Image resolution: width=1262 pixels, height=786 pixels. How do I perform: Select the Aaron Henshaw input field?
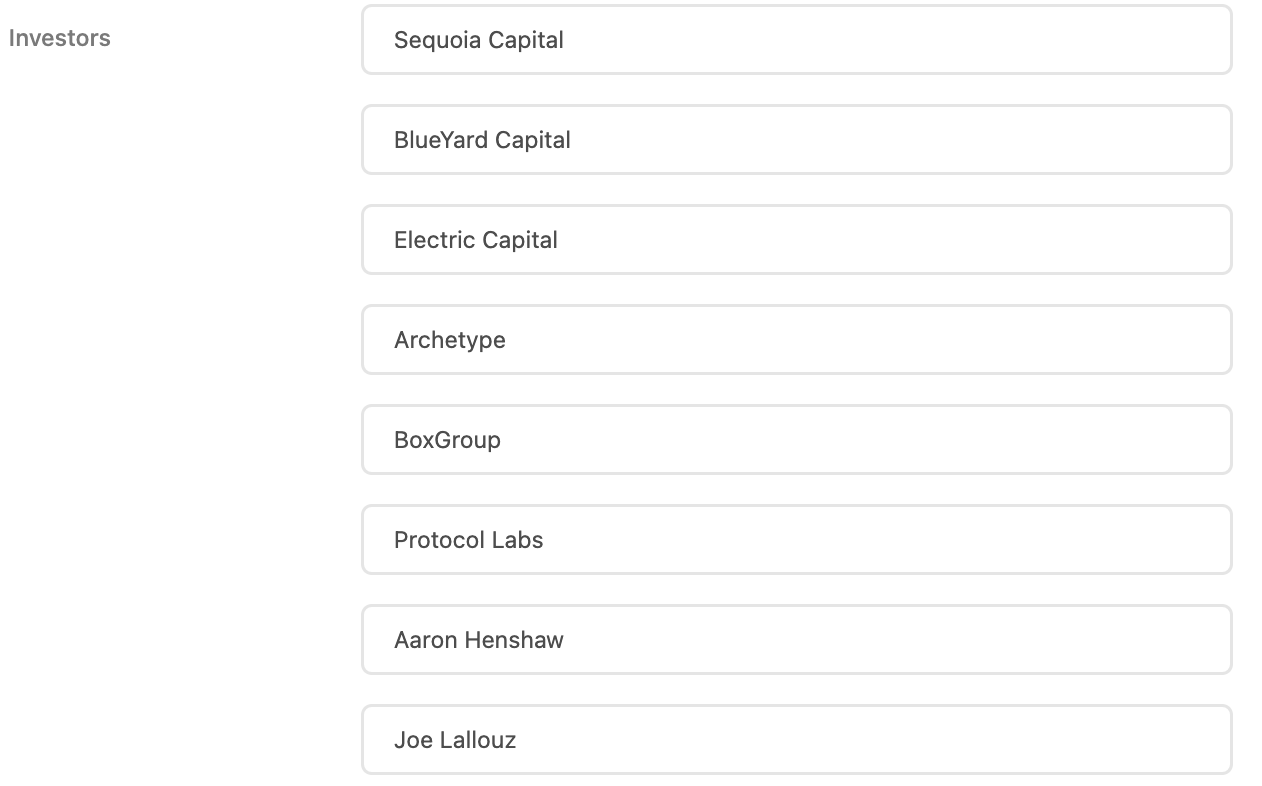click(796, 640)
